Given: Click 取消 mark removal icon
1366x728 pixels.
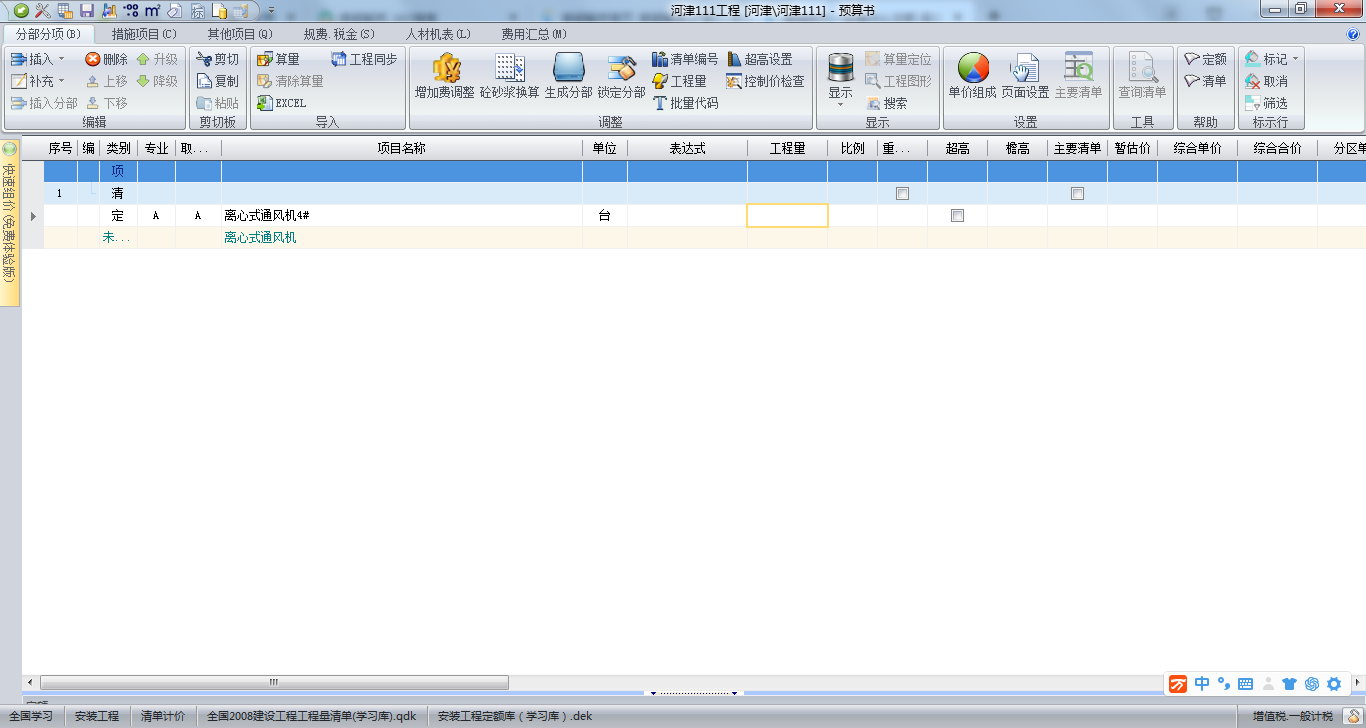Looking at the screenshot, I should [1266, 81].
